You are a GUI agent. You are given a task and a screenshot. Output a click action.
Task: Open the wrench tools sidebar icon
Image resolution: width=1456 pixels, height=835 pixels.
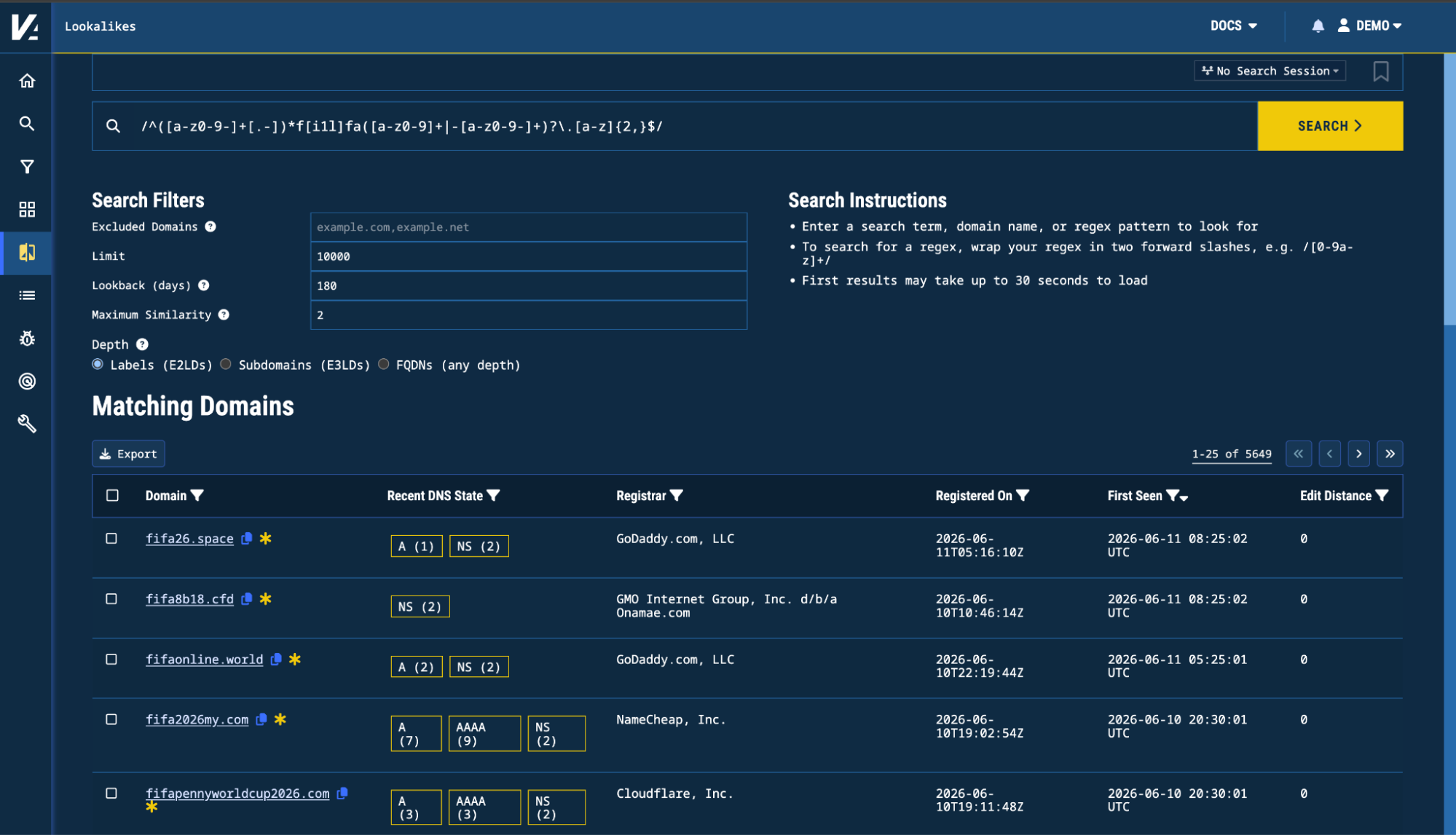pos(27,424)
